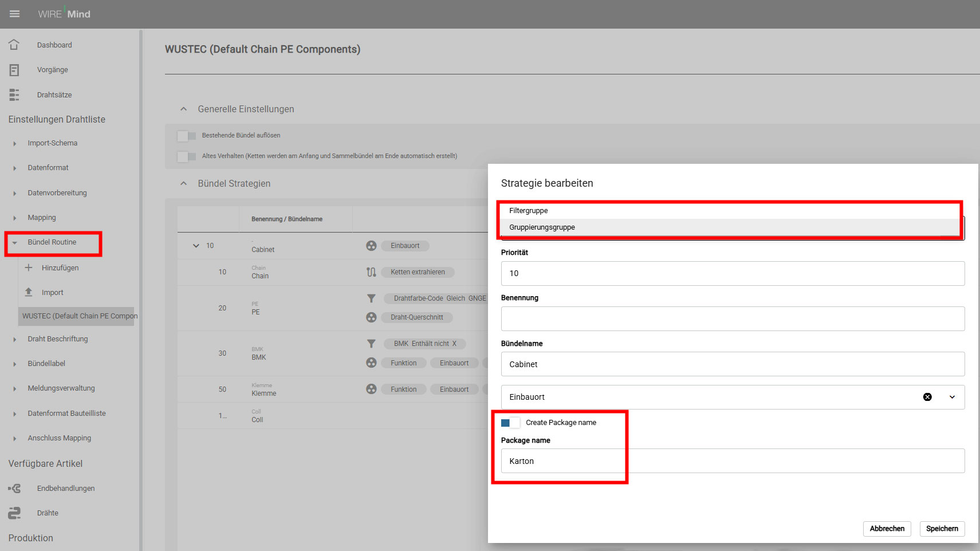The width and height of the screenshot is (980, 551).
Task: Open the hamburger menu in top bar
Action: pyautogui.click(x=14, y=14)
